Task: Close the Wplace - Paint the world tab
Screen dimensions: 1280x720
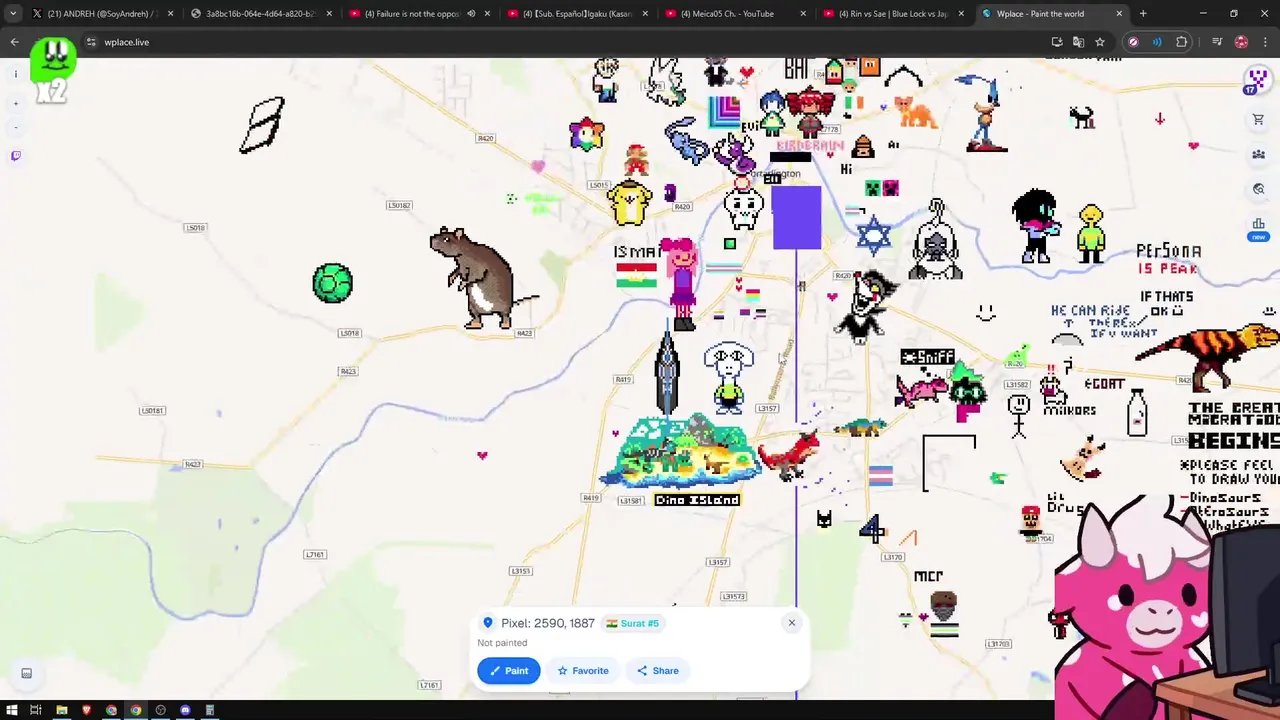Action: tap(1119, 14)
